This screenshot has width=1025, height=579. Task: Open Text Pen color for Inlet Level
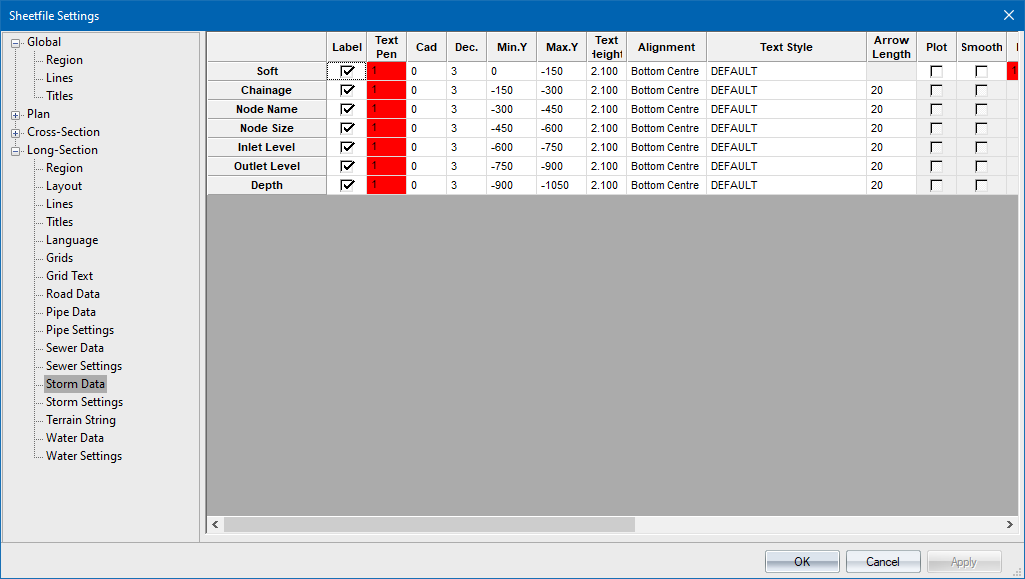coord(386,147)
